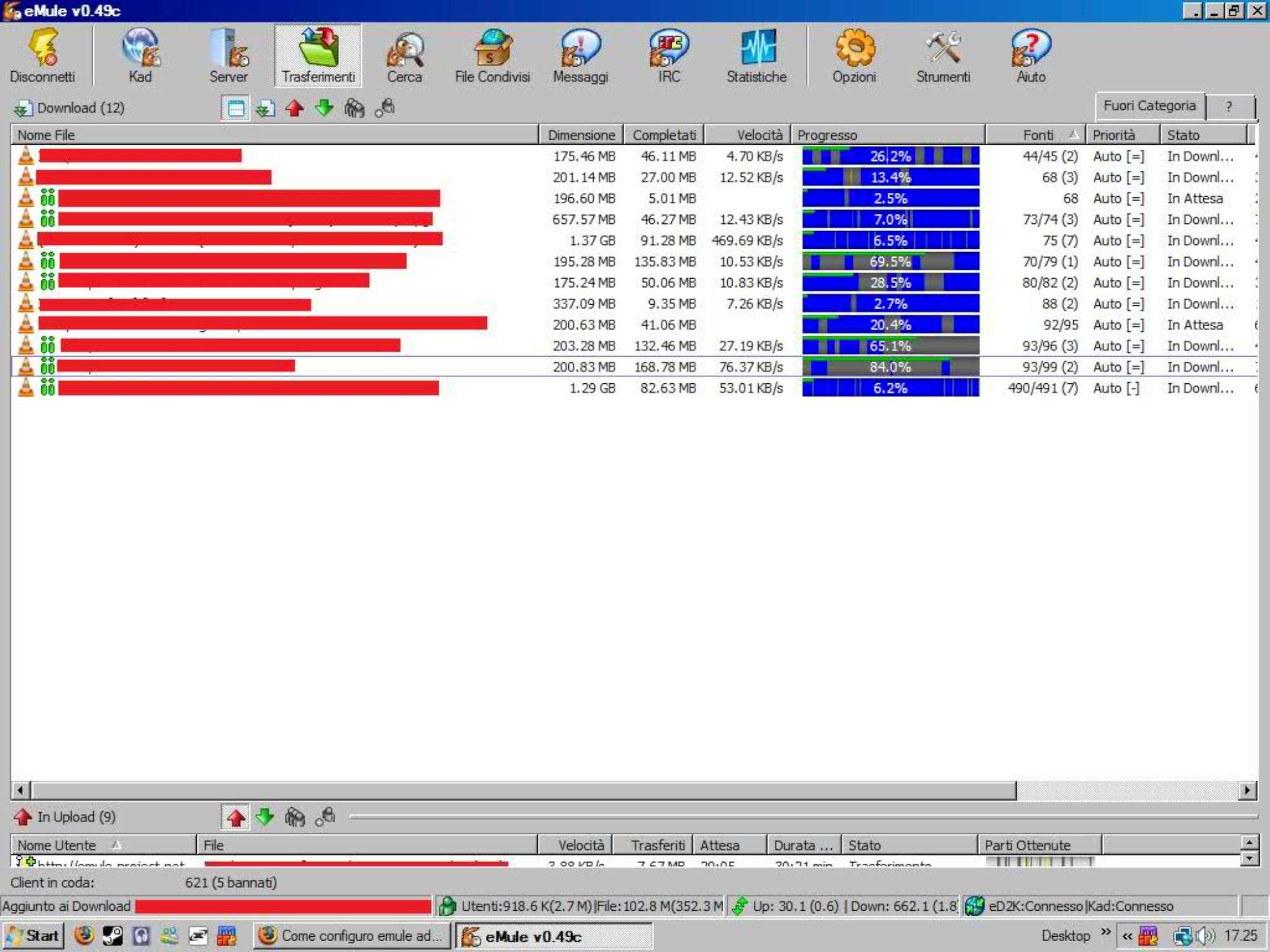1270x952 pixels.
Task: Show queue clients icon in download toolbar
Action: 354,109
